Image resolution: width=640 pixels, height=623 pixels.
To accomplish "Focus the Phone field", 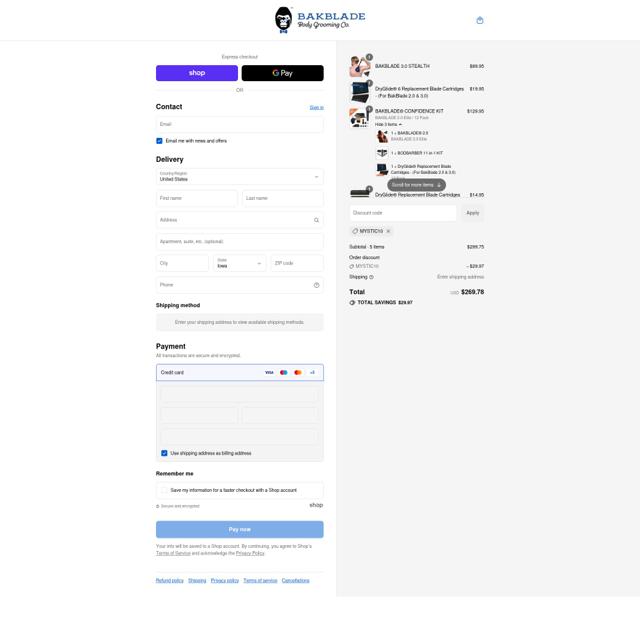I will tap(240, 285).
